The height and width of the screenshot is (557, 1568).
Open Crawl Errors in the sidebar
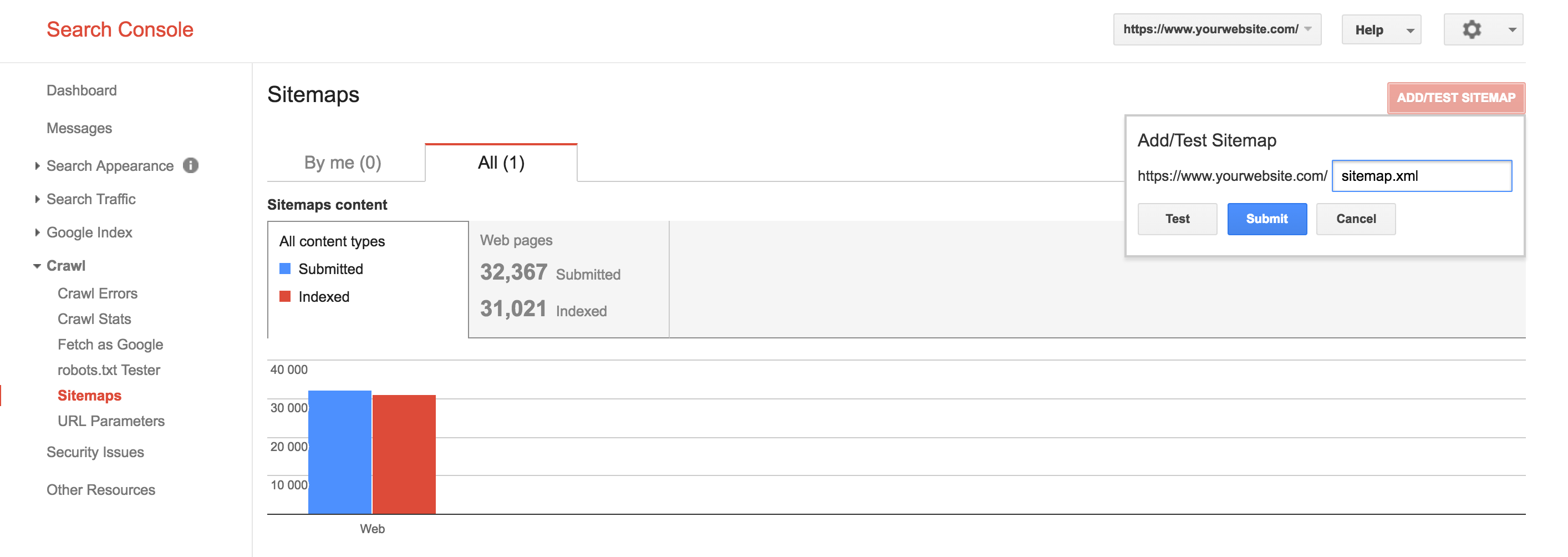[98, 293]
